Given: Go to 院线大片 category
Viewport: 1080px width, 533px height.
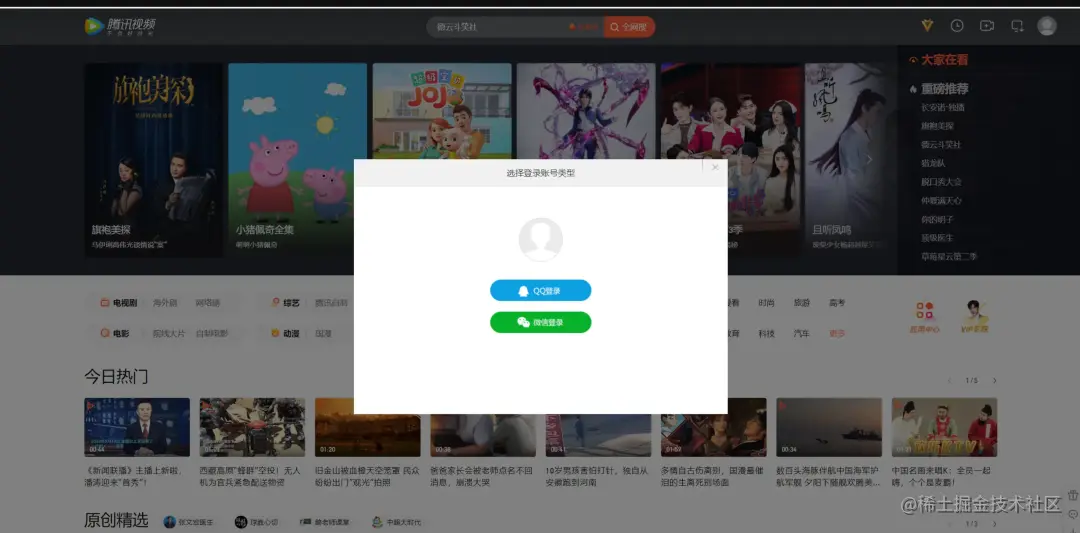Looking at the screenshot, I should 169,333.
